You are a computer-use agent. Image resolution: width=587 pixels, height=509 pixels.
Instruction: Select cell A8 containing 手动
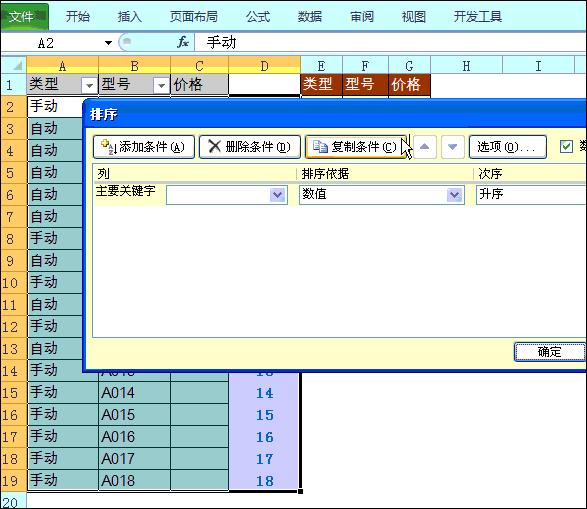(x=55, y=238)
